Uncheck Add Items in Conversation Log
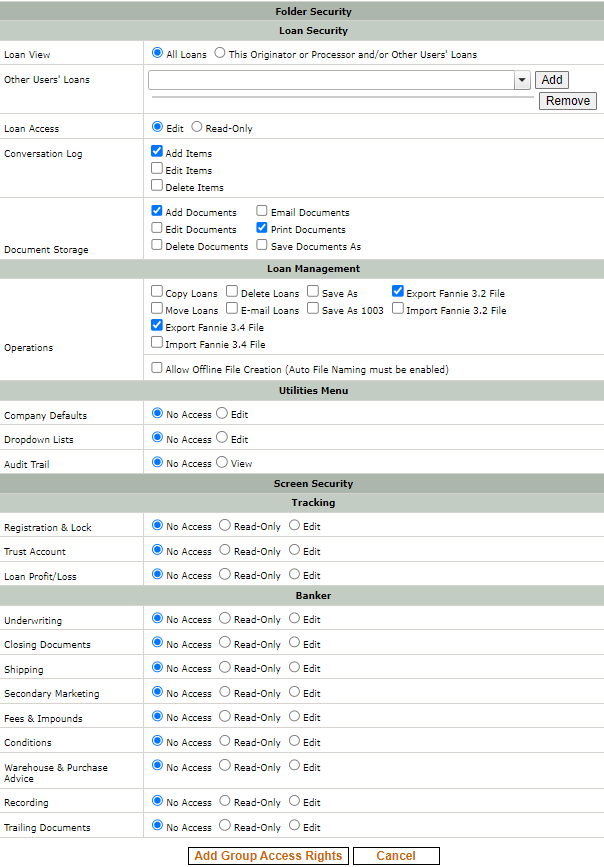The image size is (604, 867). click(156, 151)
